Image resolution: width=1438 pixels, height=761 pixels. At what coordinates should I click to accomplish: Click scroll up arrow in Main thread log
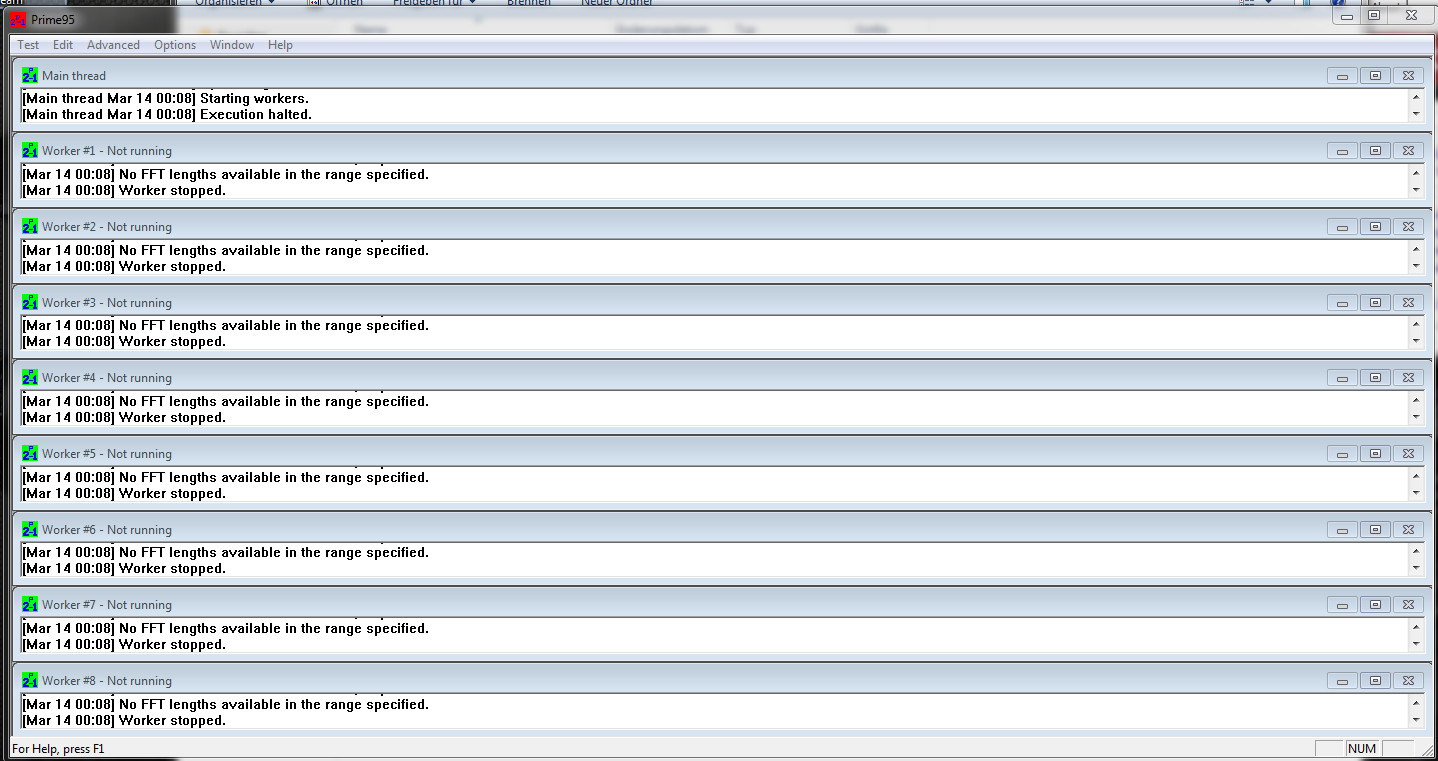(x=1416, y=97)
